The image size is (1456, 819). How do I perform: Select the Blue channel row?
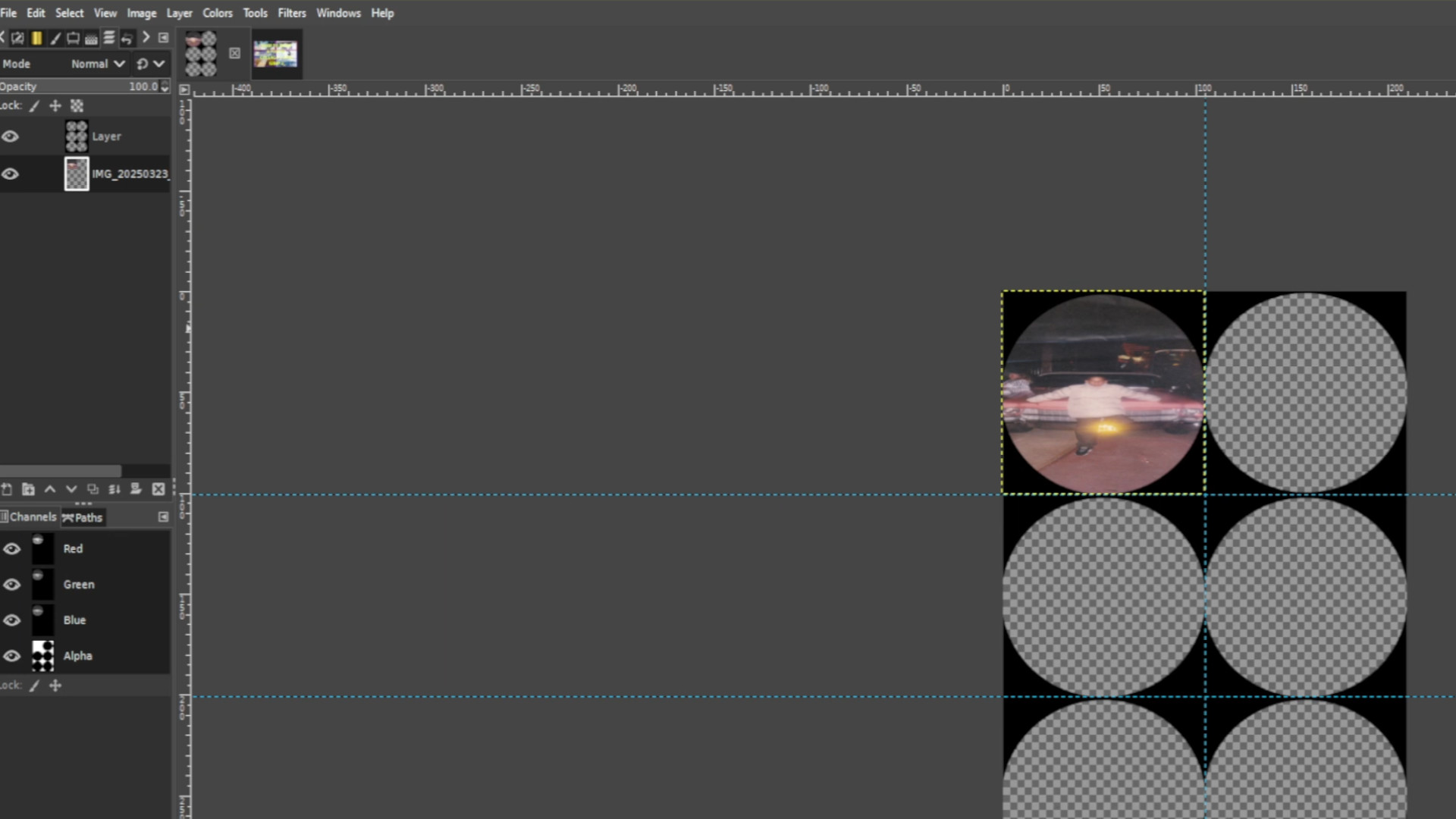tap(85, 620)
